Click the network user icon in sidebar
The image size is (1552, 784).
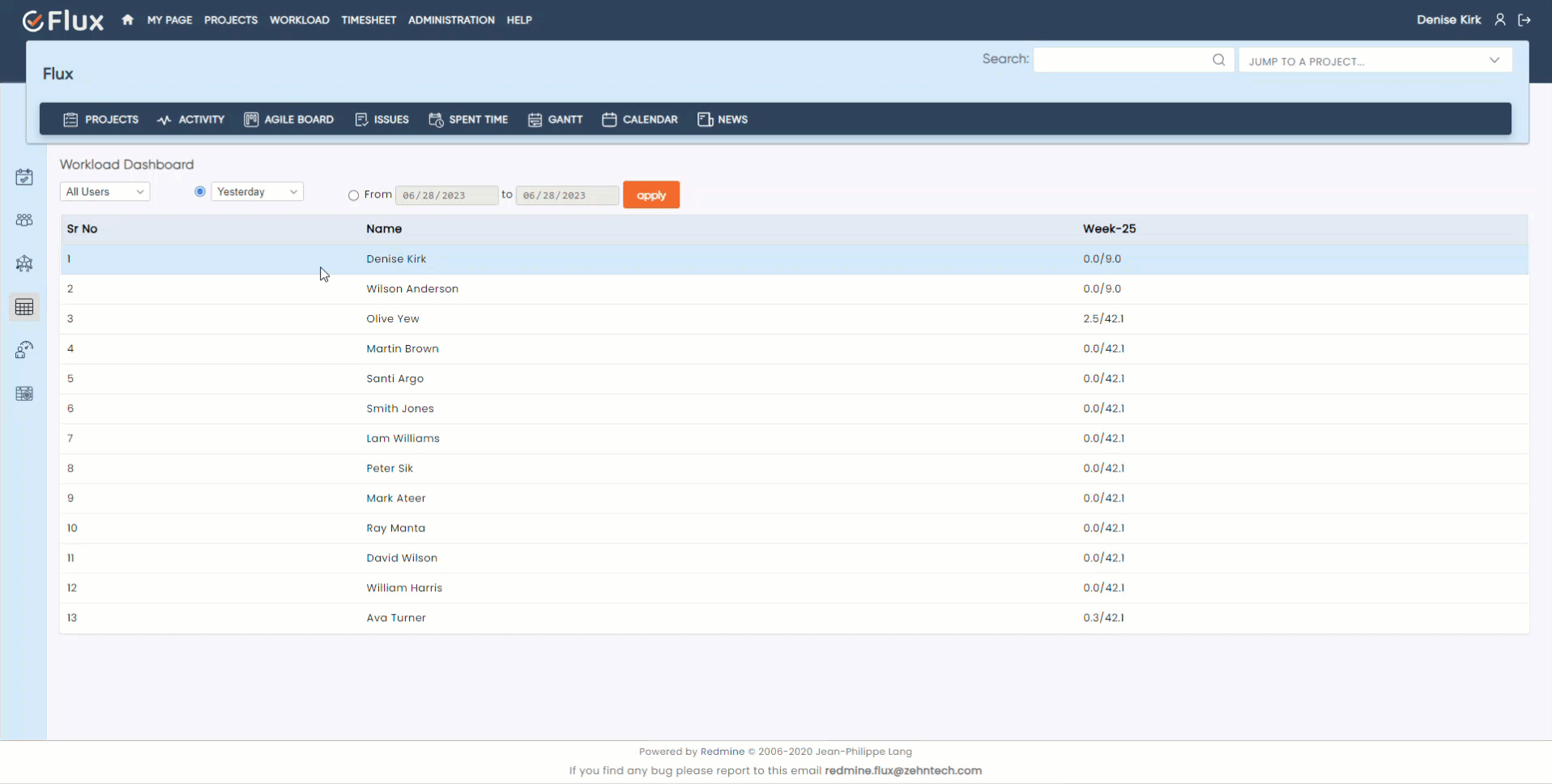(x=24, y=264)
